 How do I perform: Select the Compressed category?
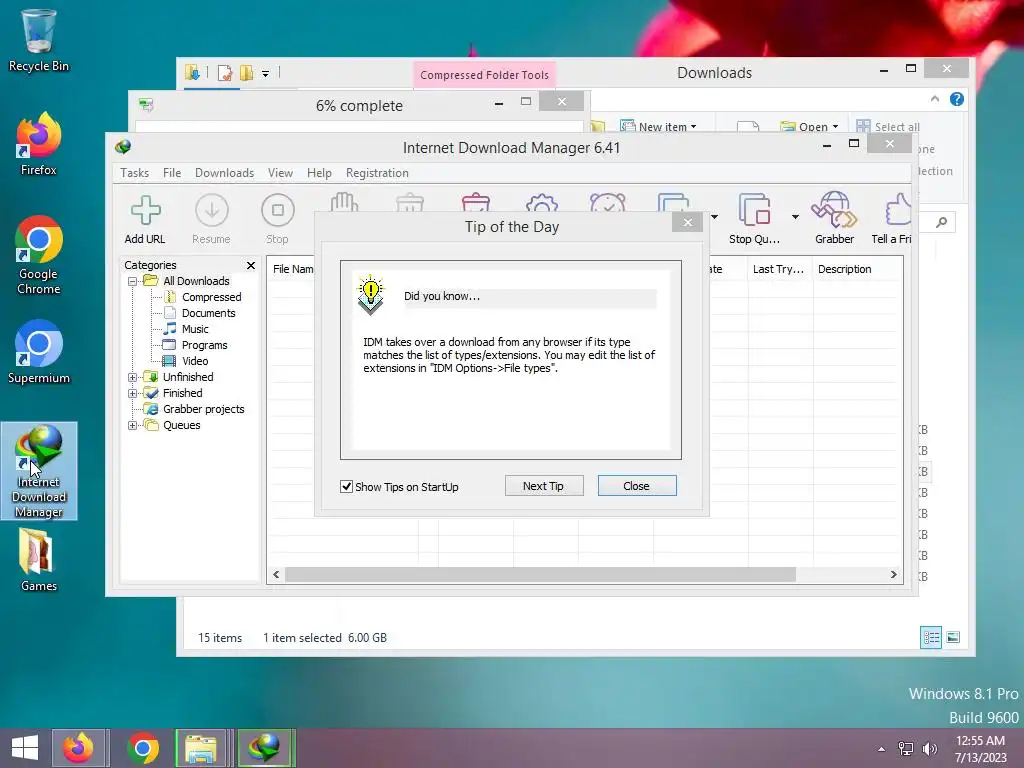click(x=211, y=297)
